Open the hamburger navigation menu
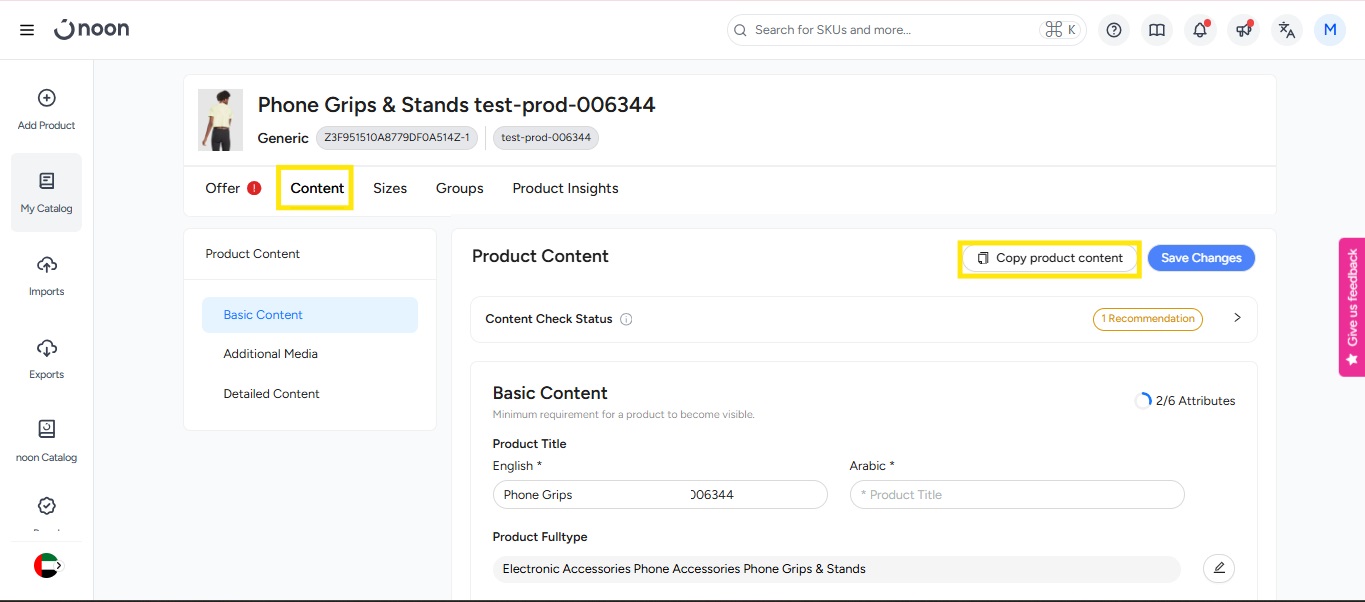The height and width of the screenshot is (602, 1365). point(27,30)
